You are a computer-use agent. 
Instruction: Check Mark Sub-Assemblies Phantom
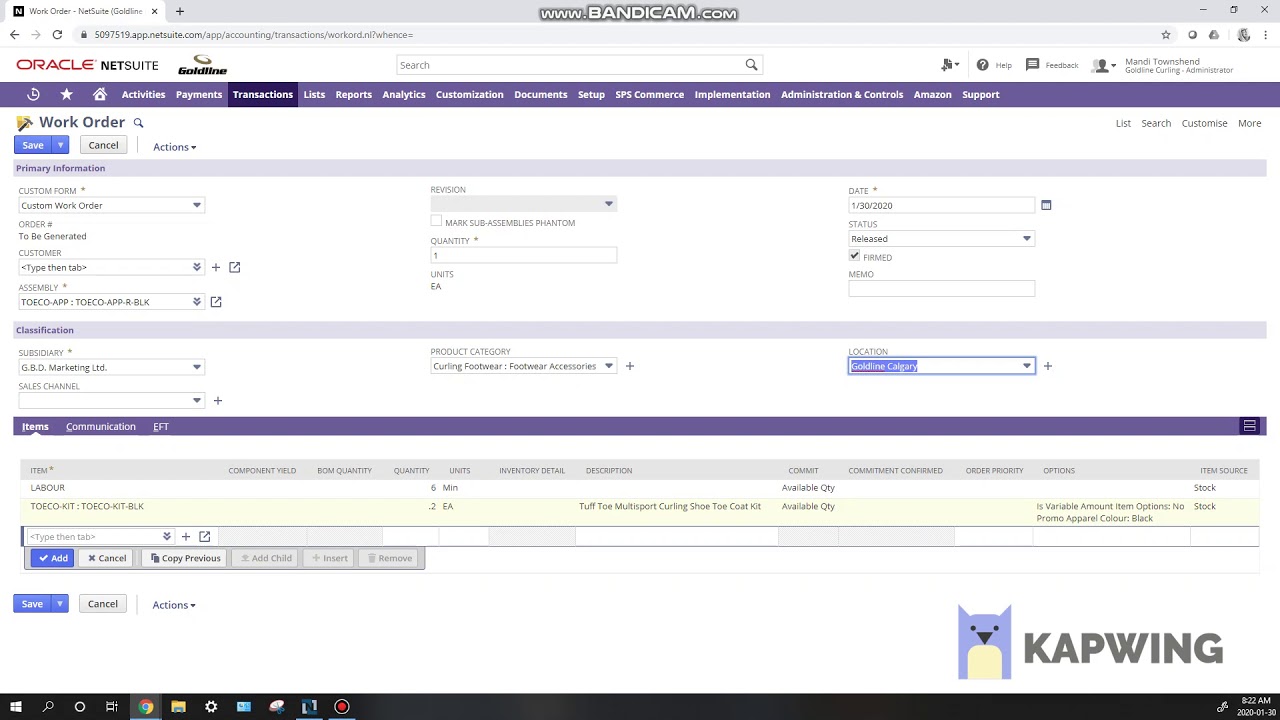coord(436,221)
